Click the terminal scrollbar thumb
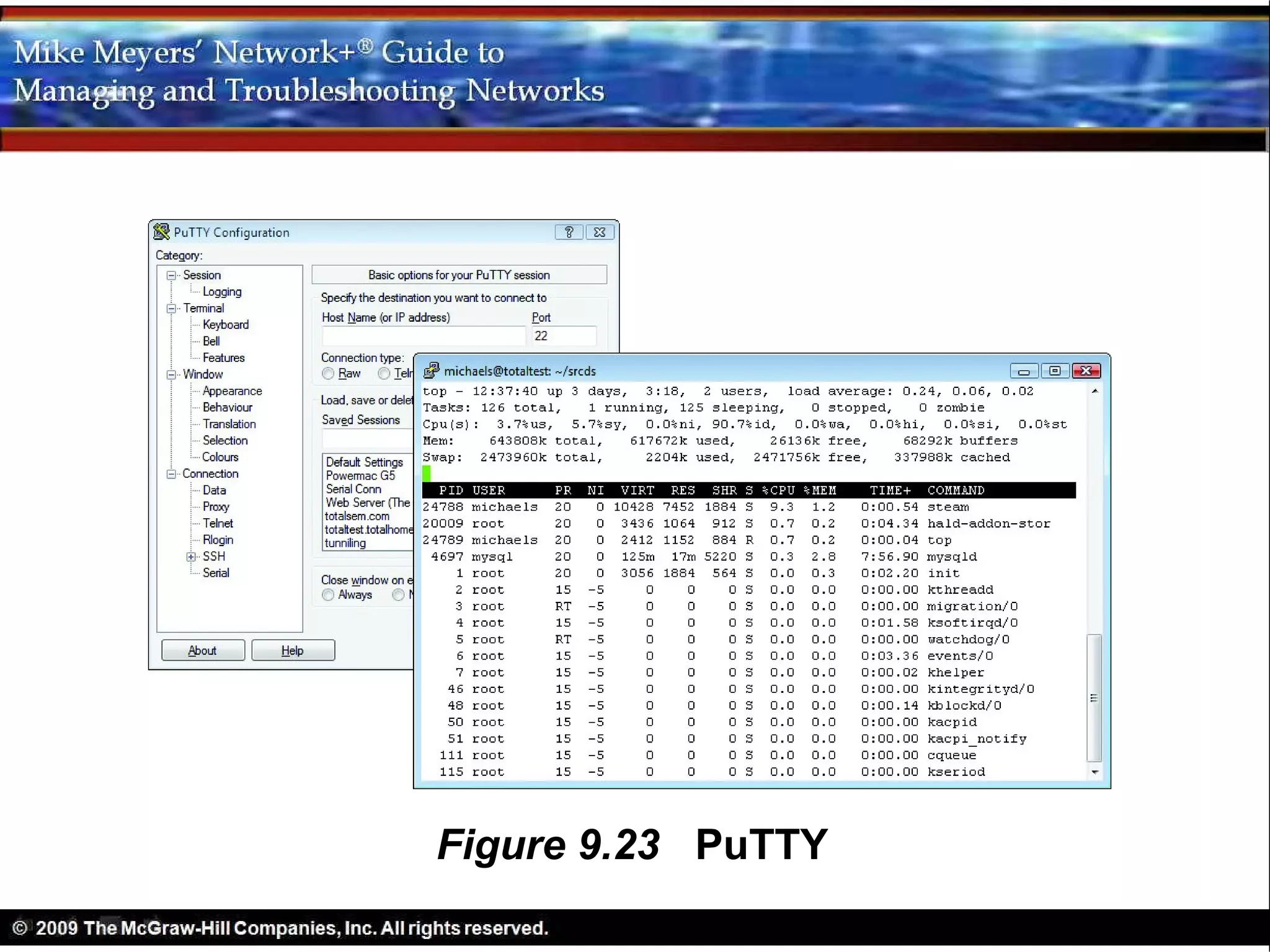Viewport: 1270px width, 952px height. (1095, 698)
